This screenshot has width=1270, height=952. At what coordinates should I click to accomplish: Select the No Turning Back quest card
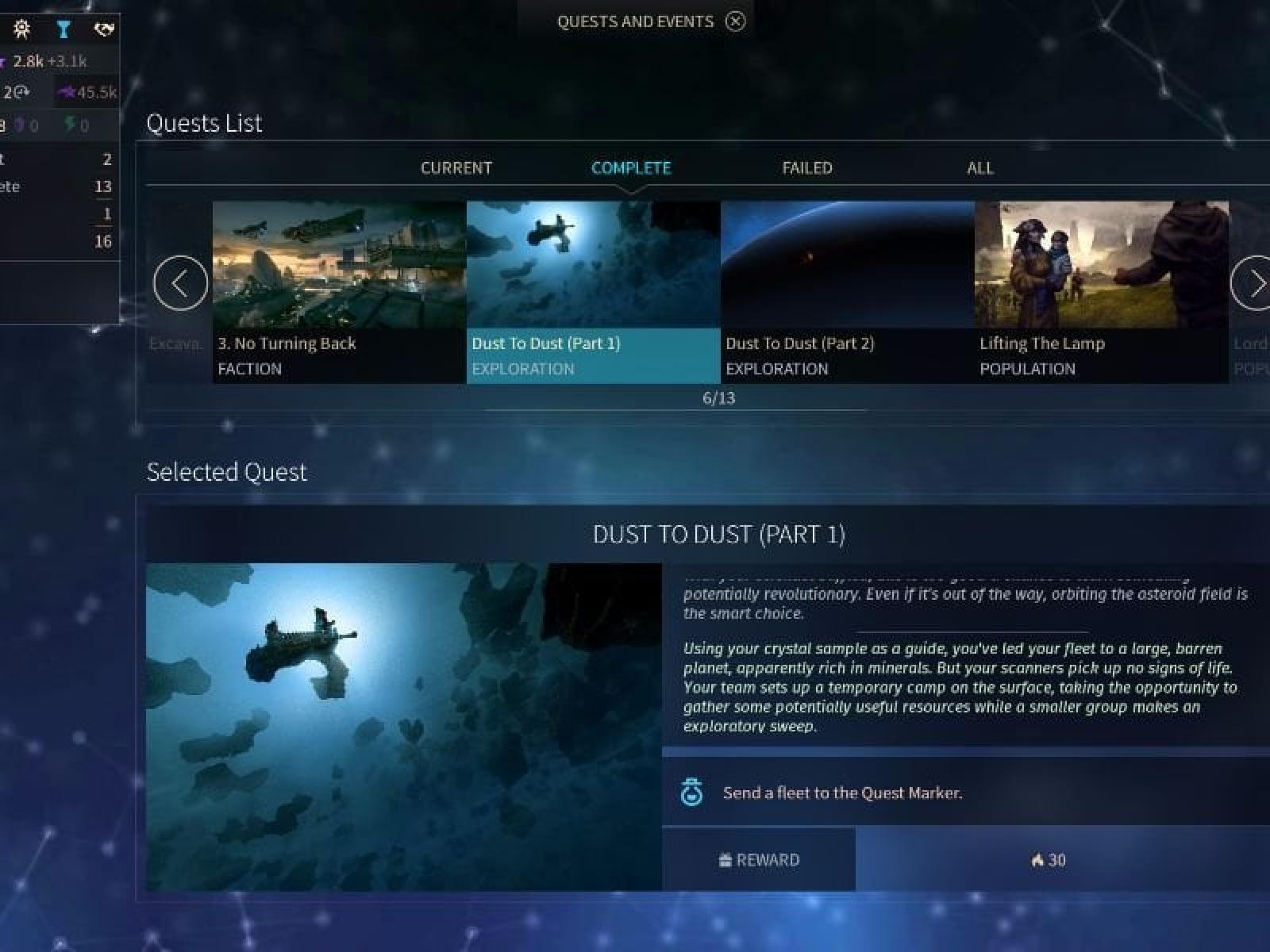point(339,292)
